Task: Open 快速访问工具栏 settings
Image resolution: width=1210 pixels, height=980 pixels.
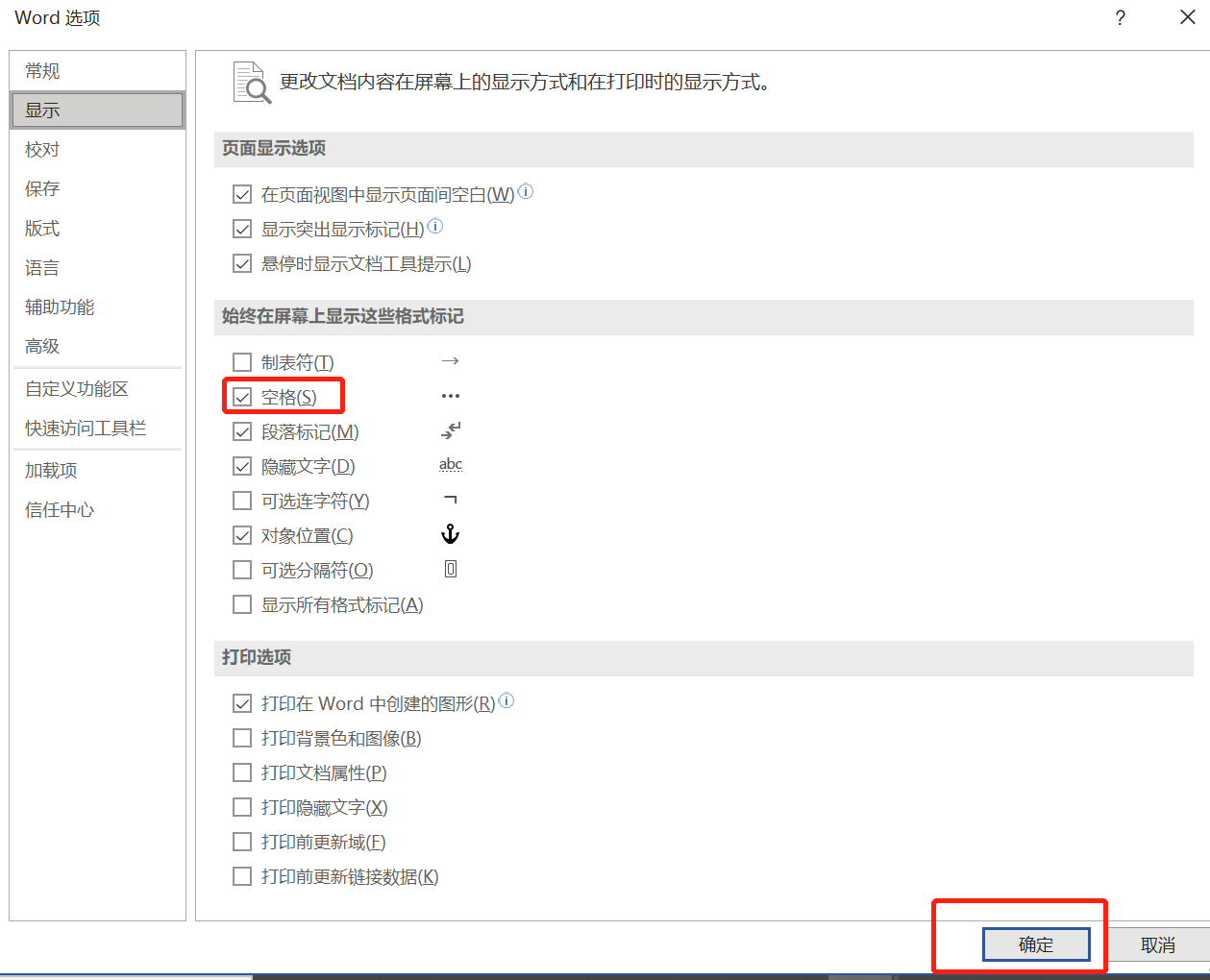Action: 97,429
